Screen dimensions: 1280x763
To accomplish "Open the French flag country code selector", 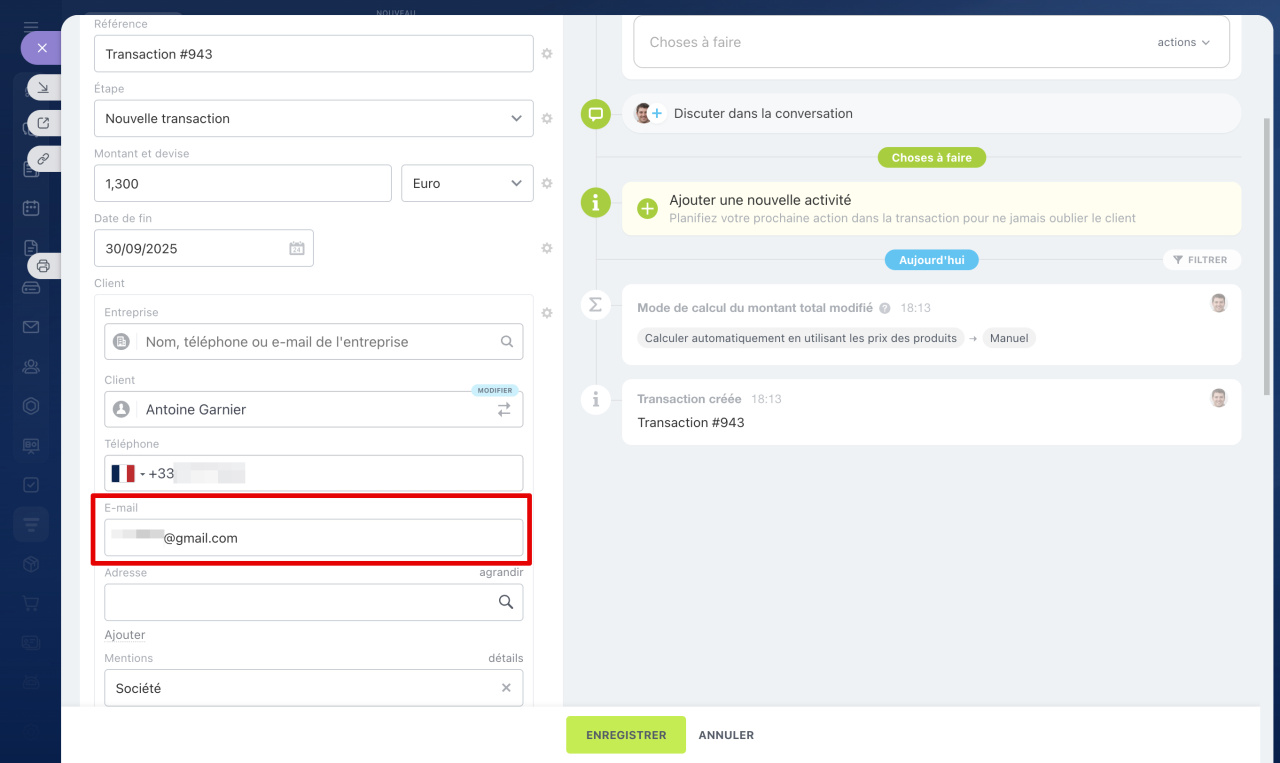I will coord(128,474).
